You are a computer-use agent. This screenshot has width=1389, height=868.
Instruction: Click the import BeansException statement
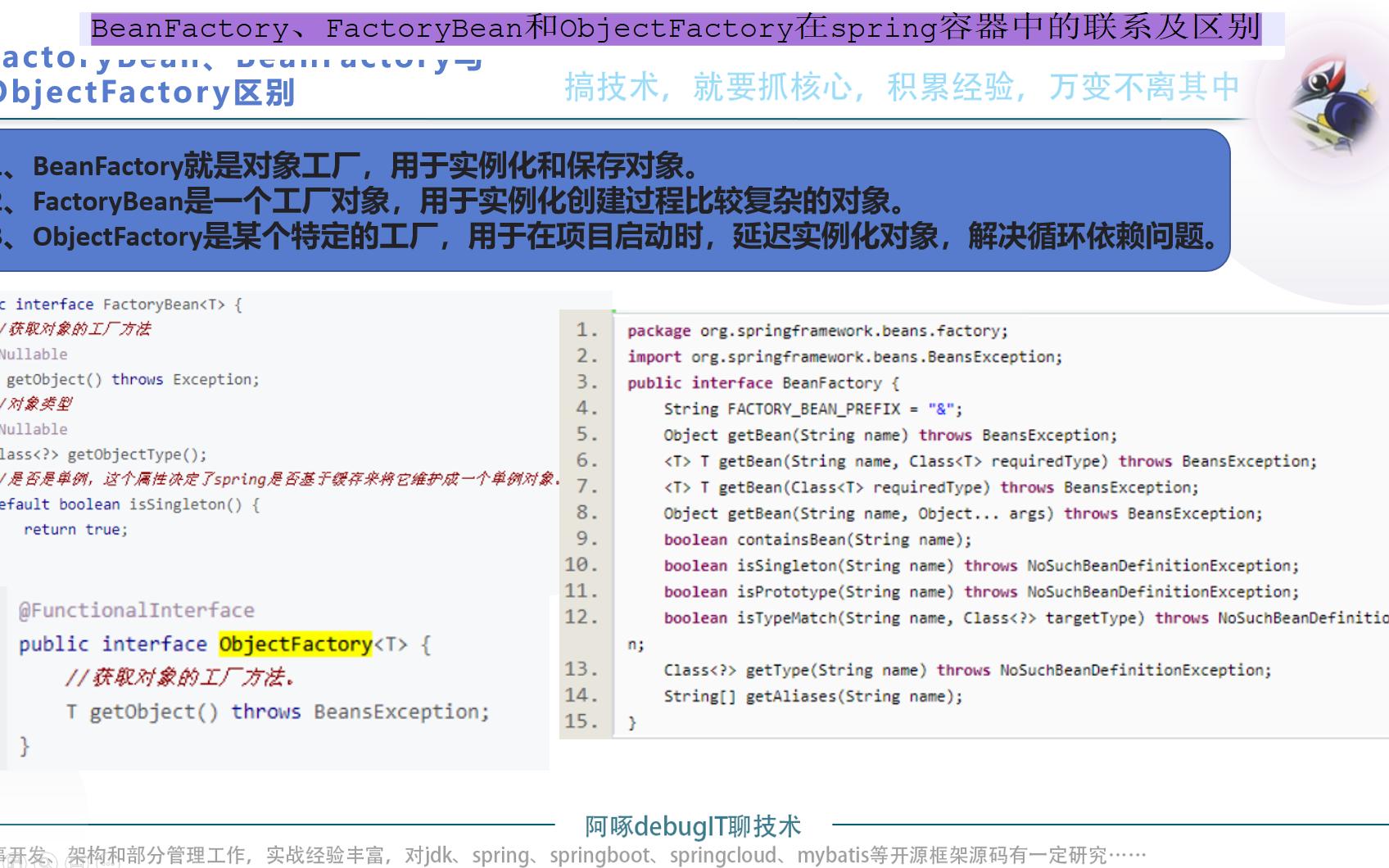[844, 356]
